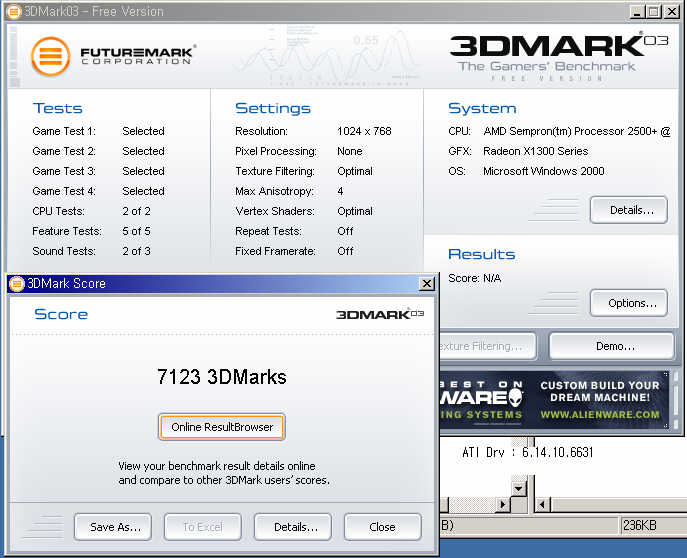Click CPU Tests value 2 of 2

[x=136, y=211]
